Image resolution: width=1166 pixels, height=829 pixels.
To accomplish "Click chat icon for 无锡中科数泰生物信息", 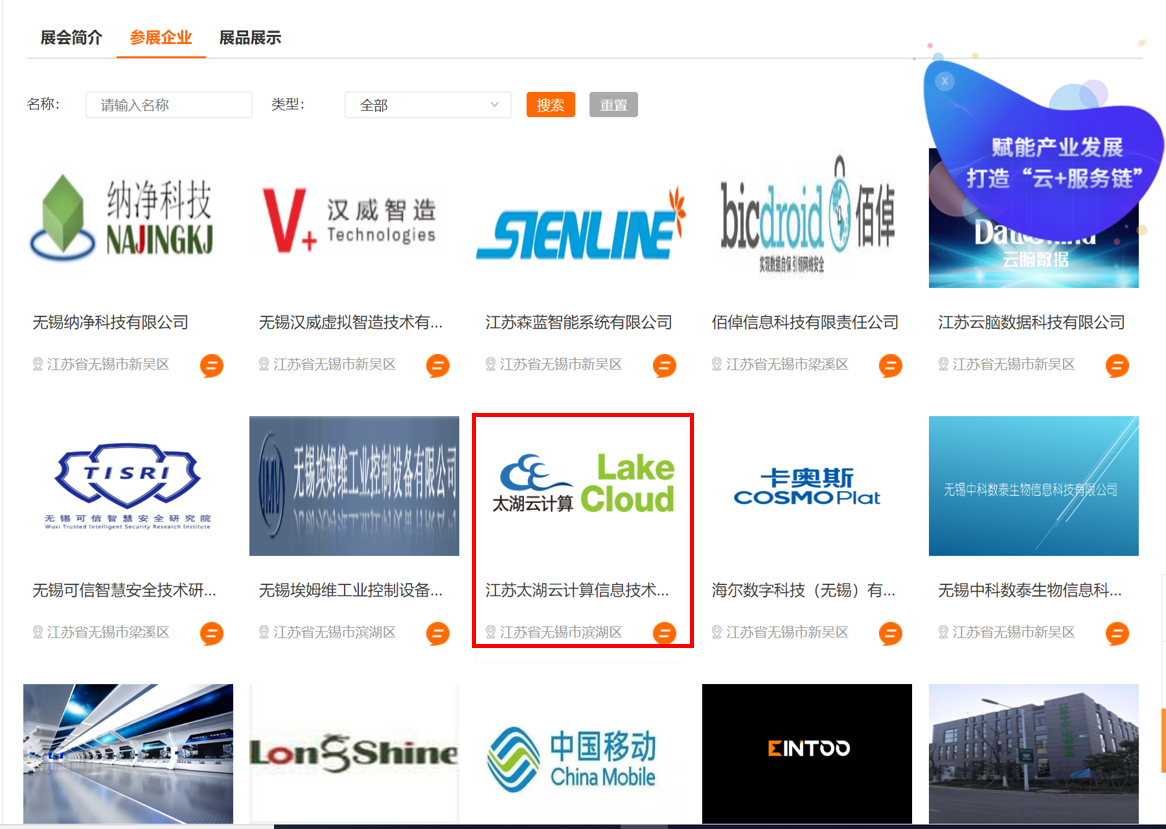I will pyautogui.click(x=1117, y=633).
